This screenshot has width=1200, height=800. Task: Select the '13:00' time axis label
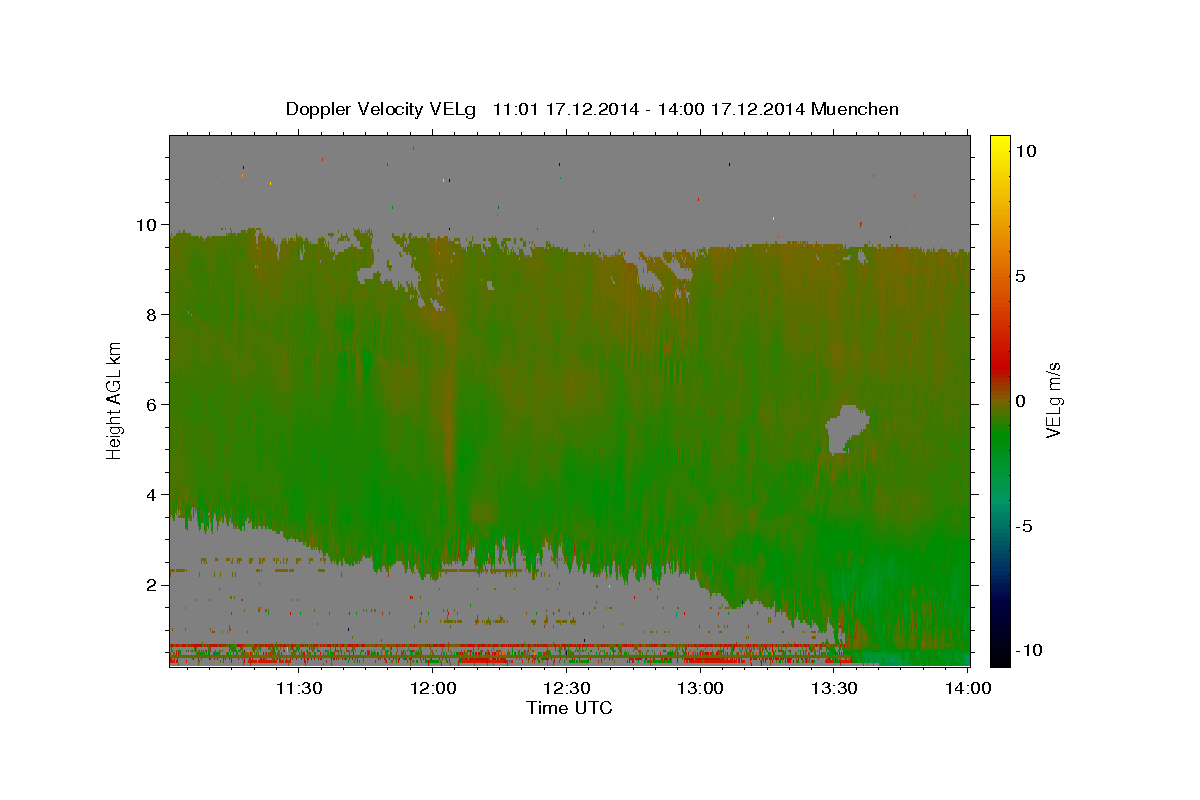(700, 688)
